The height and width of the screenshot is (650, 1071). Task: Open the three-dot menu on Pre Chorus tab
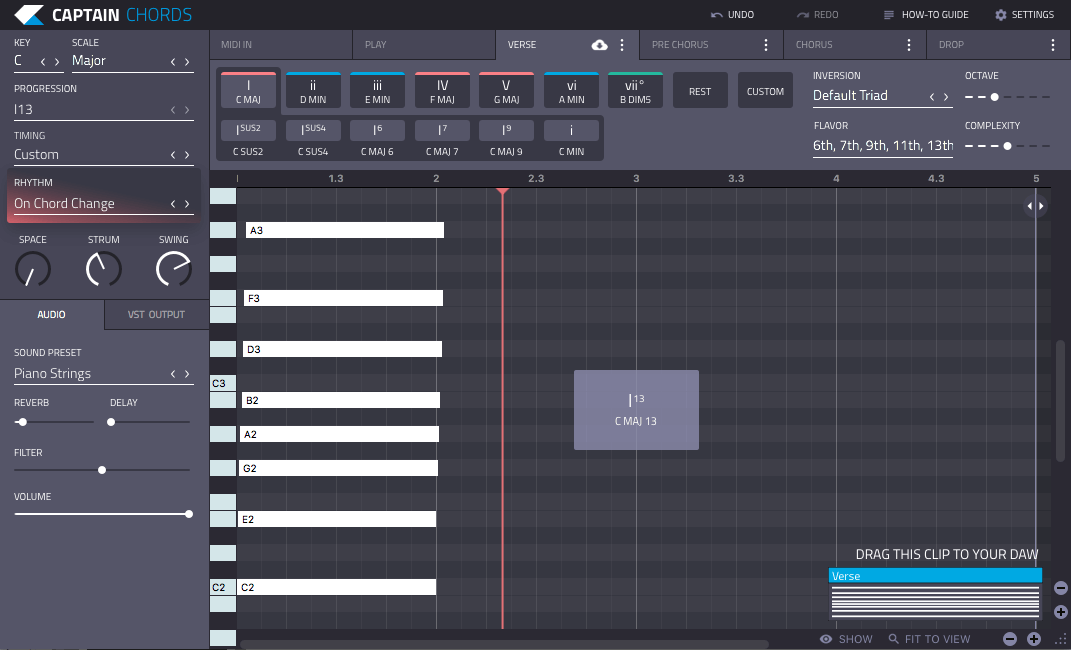pos(766,45)
